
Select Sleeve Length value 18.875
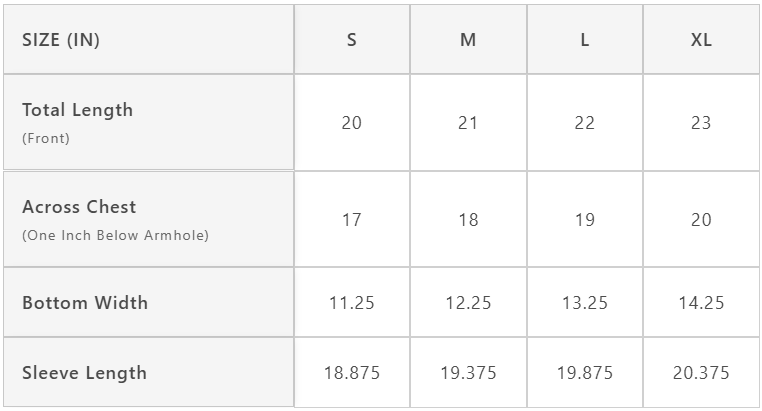point(352,373)
